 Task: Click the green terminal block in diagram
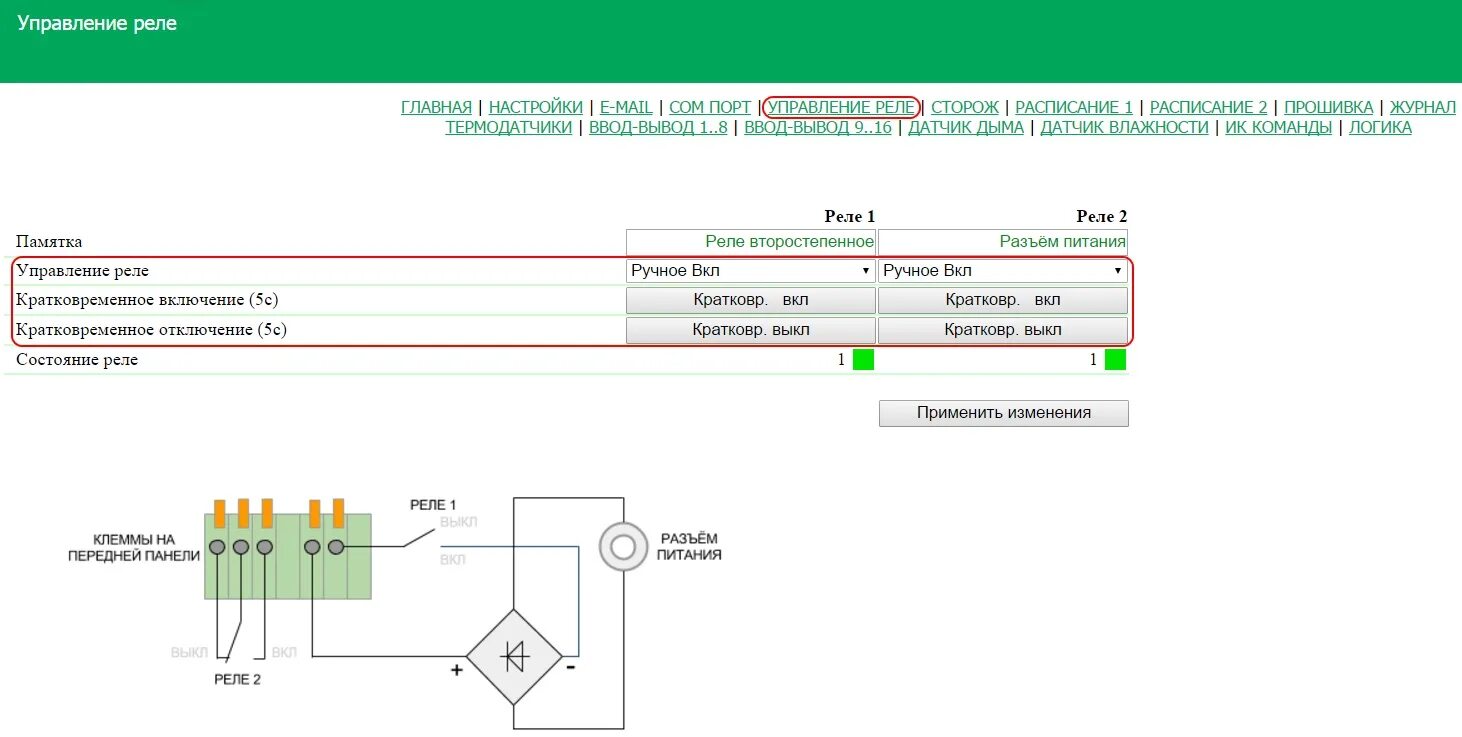[x=288, y=556]
